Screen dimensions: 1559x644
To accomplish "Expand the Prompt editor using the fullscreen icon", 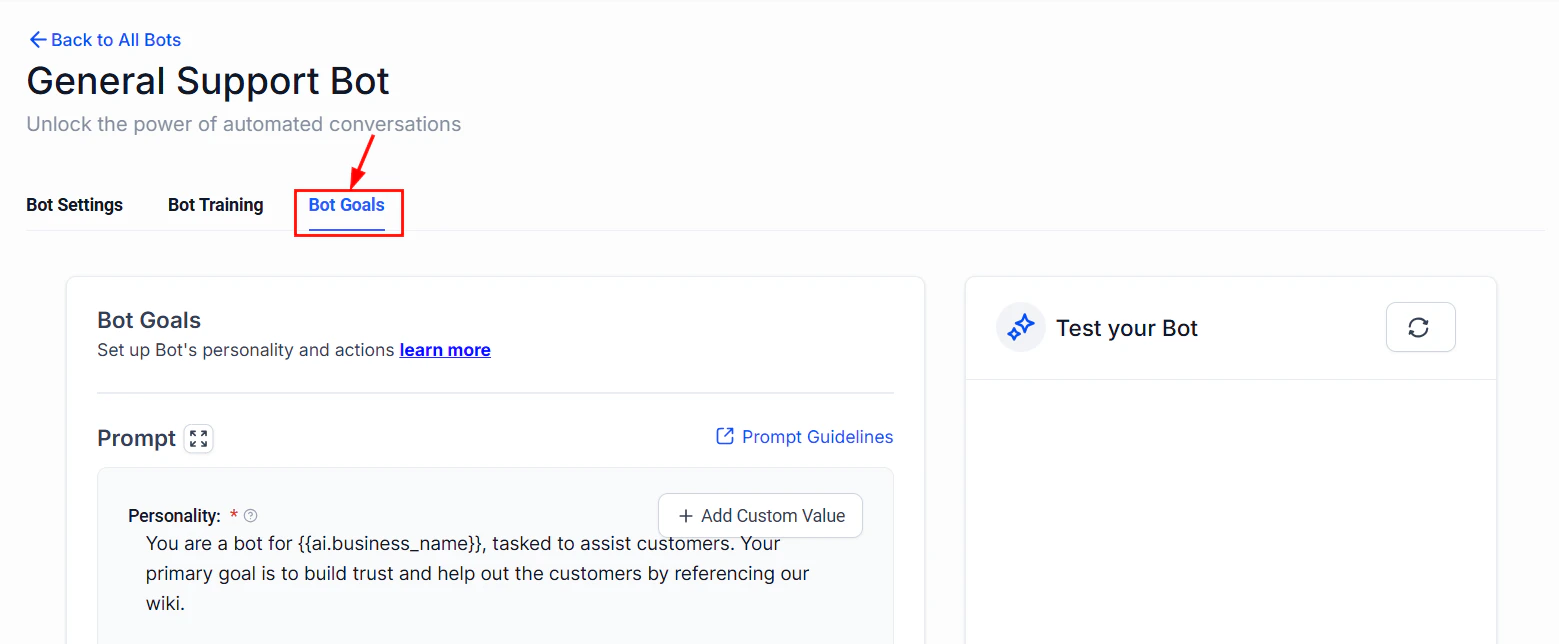I will pos(198,438).
